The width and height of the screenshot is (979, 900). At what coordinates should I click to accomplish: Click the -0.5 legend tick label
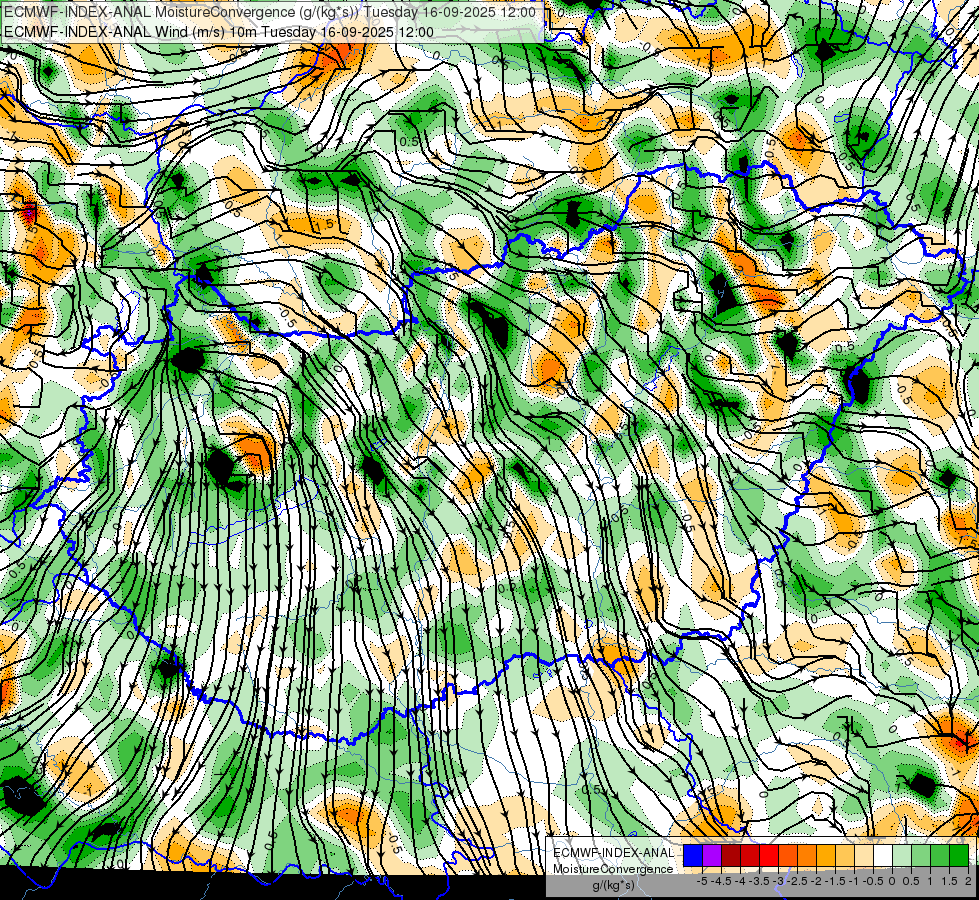tap(873, 881)
